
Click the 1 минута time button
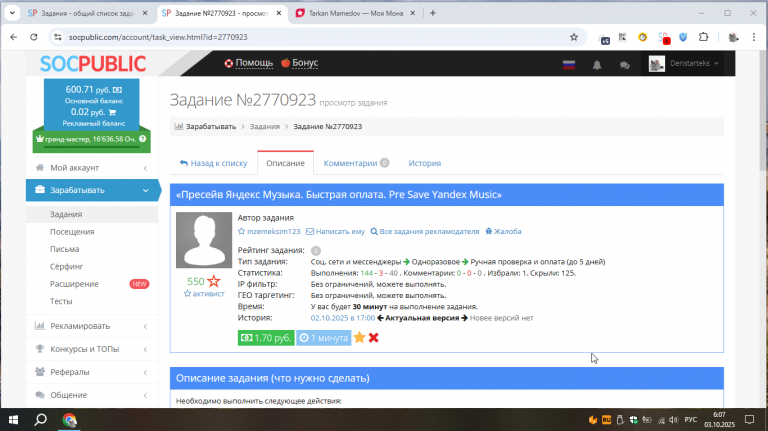pyautogui.click(x=323, y=337)
